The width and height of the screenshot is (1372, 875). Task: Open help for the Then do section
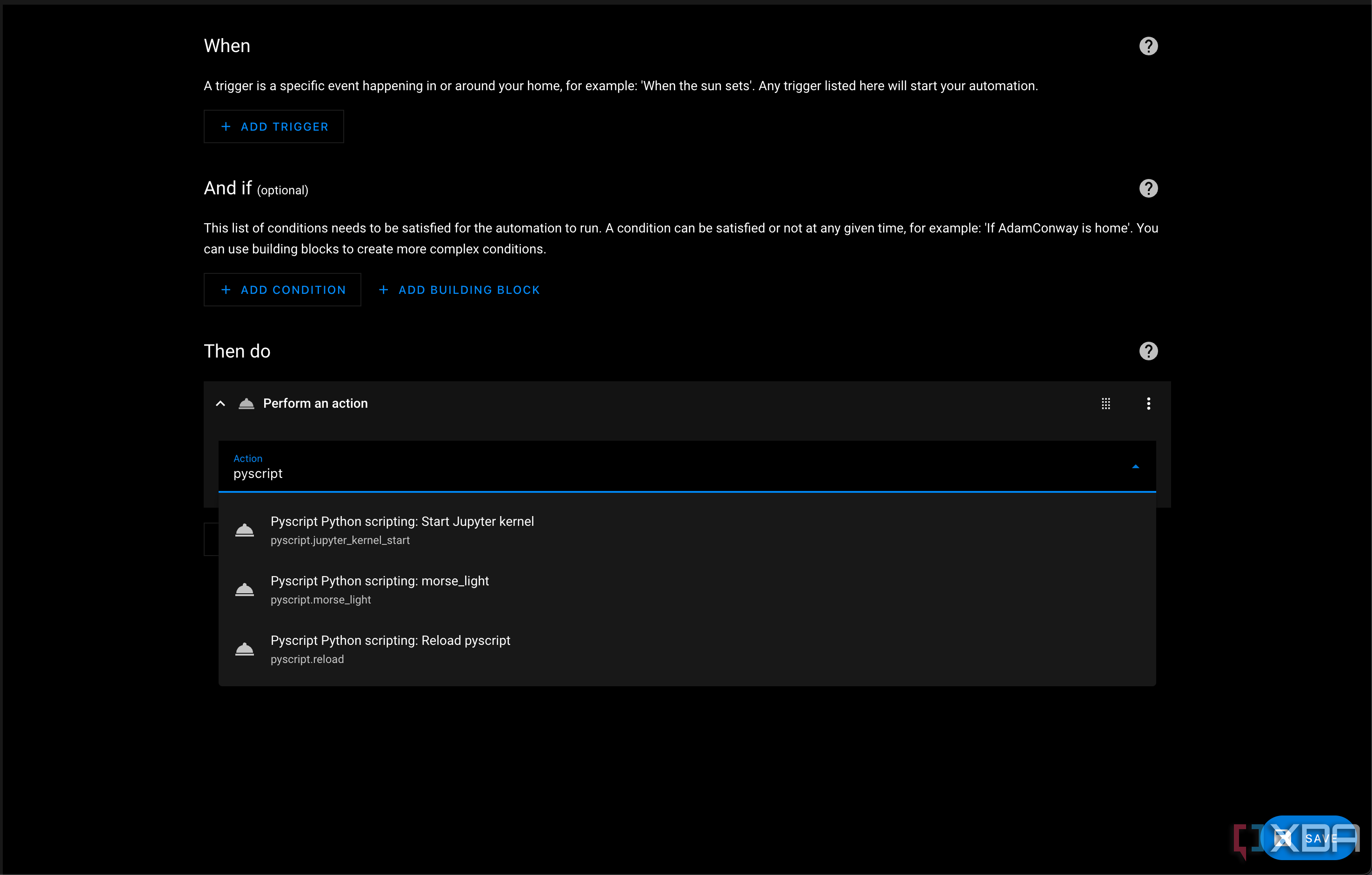[1148, 351]
